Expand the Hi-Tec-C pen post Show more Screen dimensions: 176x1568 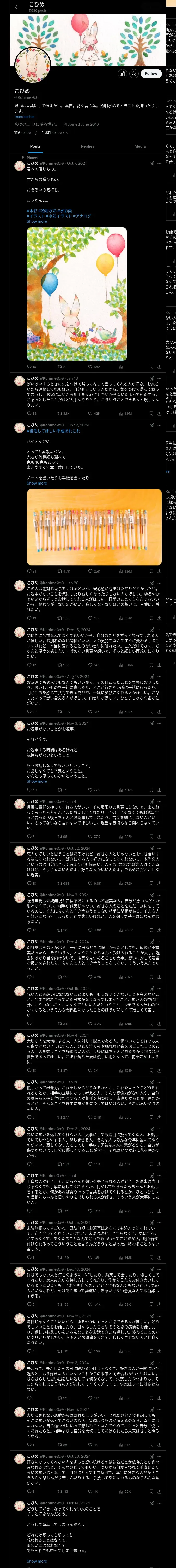click(37, 483)
